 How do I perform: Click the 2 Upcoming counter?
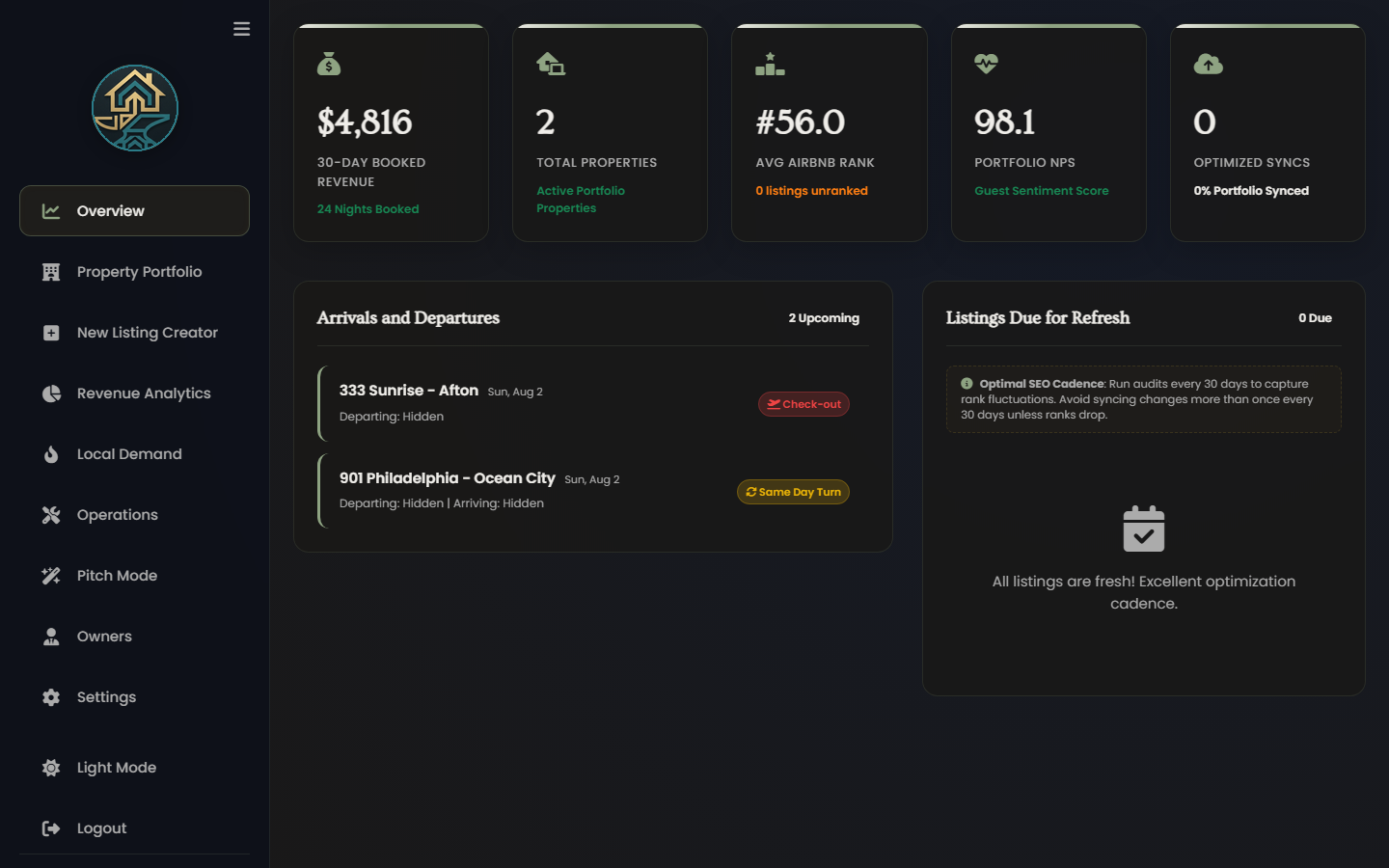click(824, 318)
